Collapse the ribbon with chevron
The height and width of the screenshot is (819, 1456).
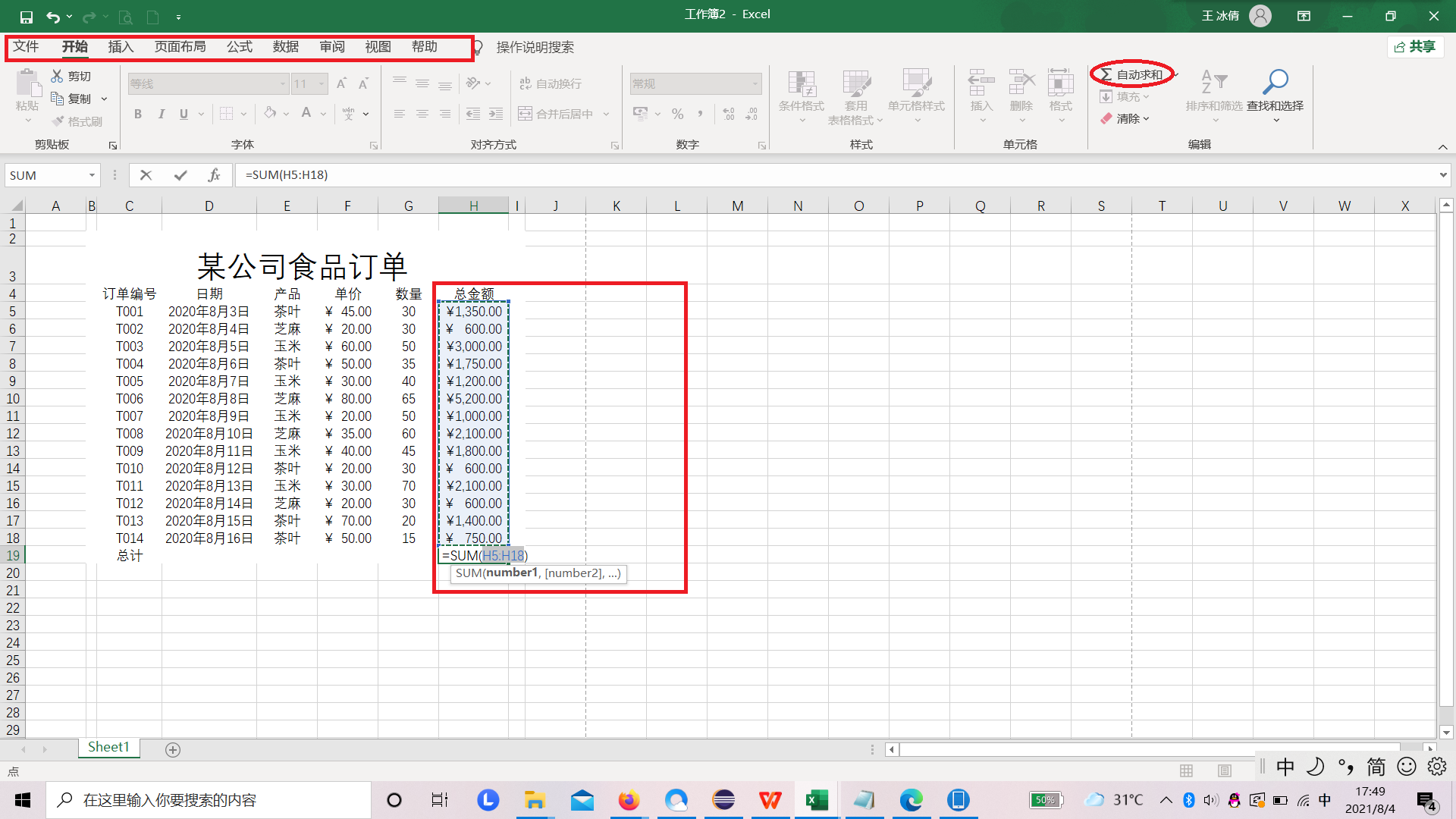1442,146
